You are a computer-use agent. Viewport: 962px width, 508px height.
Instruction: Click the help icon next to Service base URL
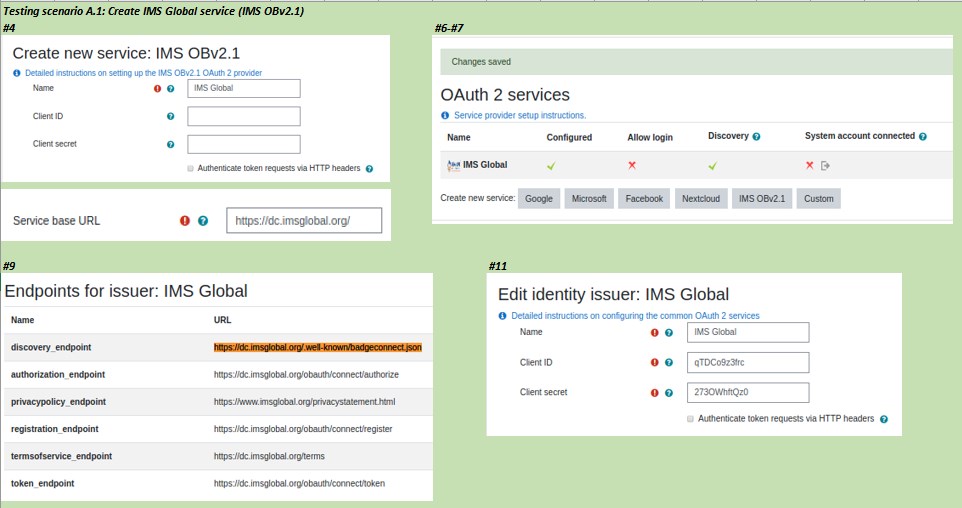click(203, 221)
